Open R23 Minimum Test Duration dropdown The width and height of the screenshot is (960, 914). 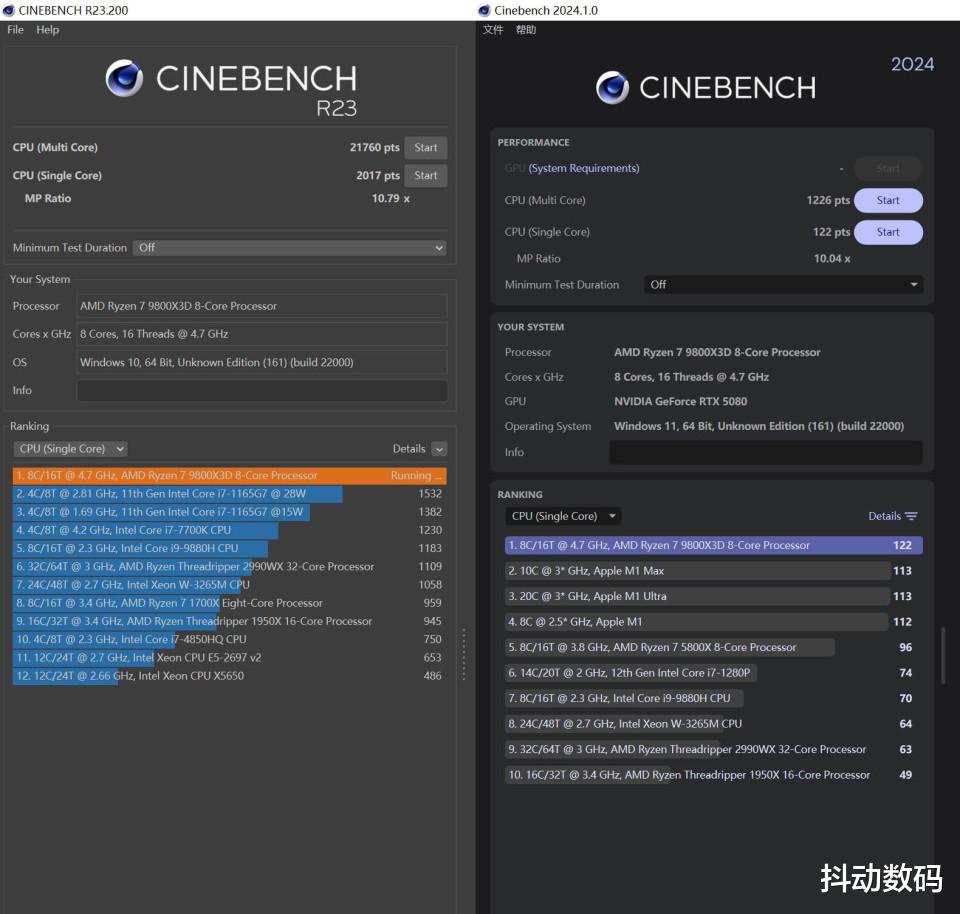point(289,248)
